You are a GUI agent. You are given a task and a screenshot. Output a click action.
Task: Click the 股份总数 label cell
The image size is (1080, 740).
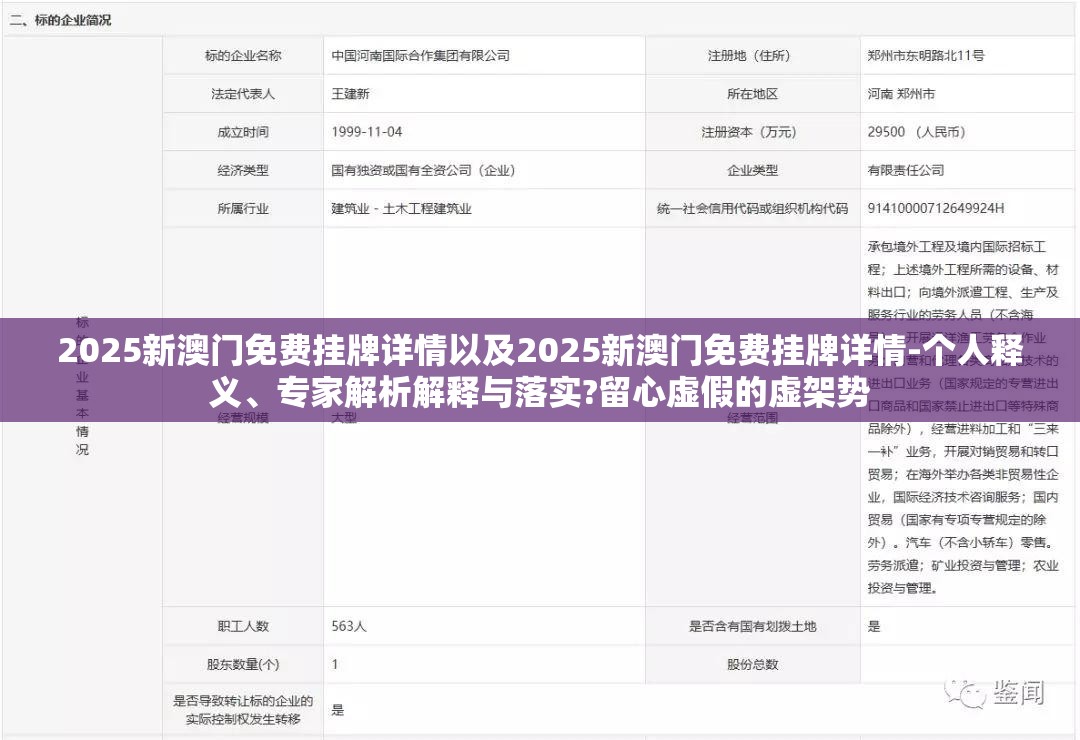(752, 664)
